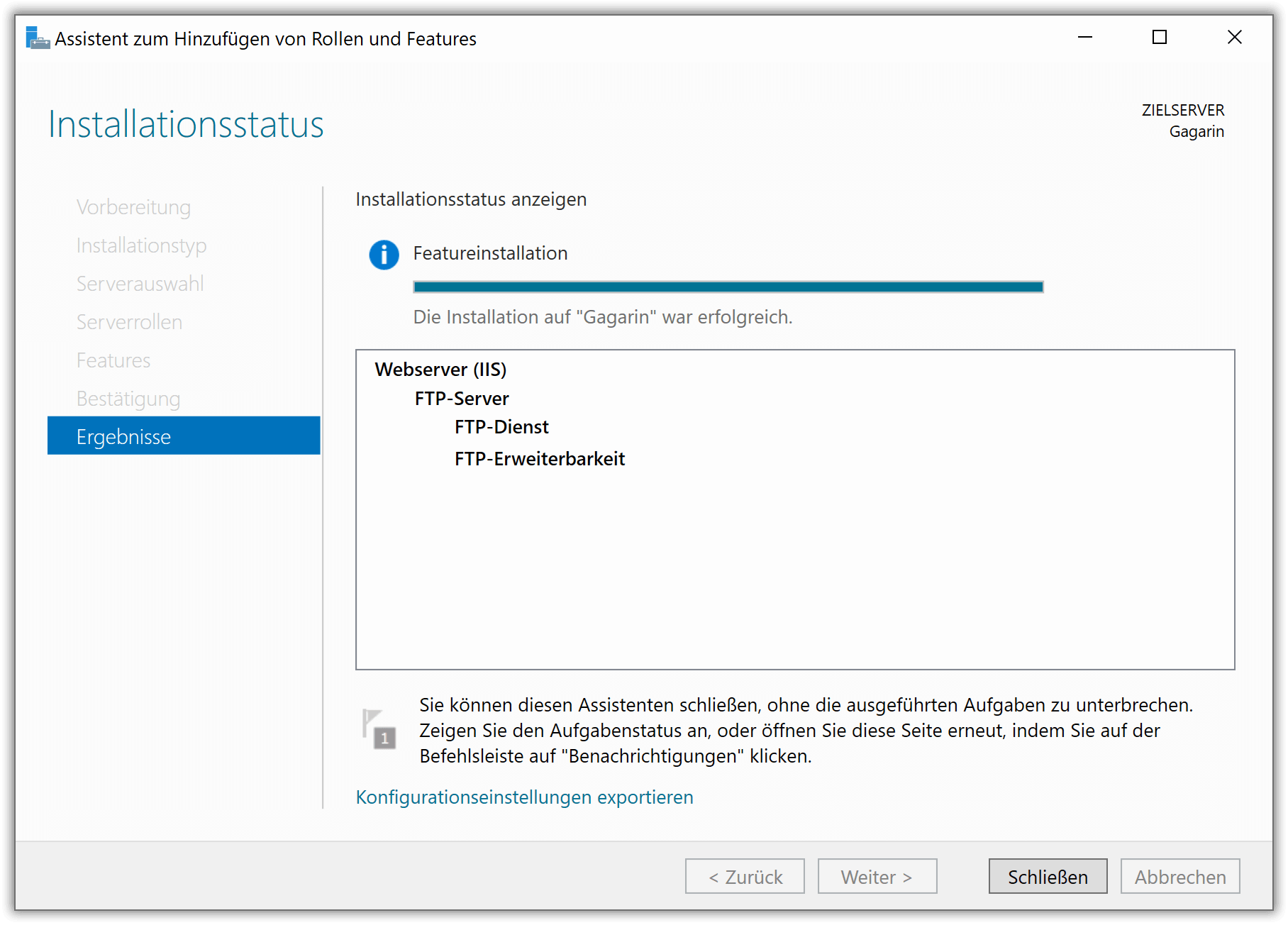Go to the Serverrollen step
This screenshot has width=1288, height=925.
pos(130,322)
